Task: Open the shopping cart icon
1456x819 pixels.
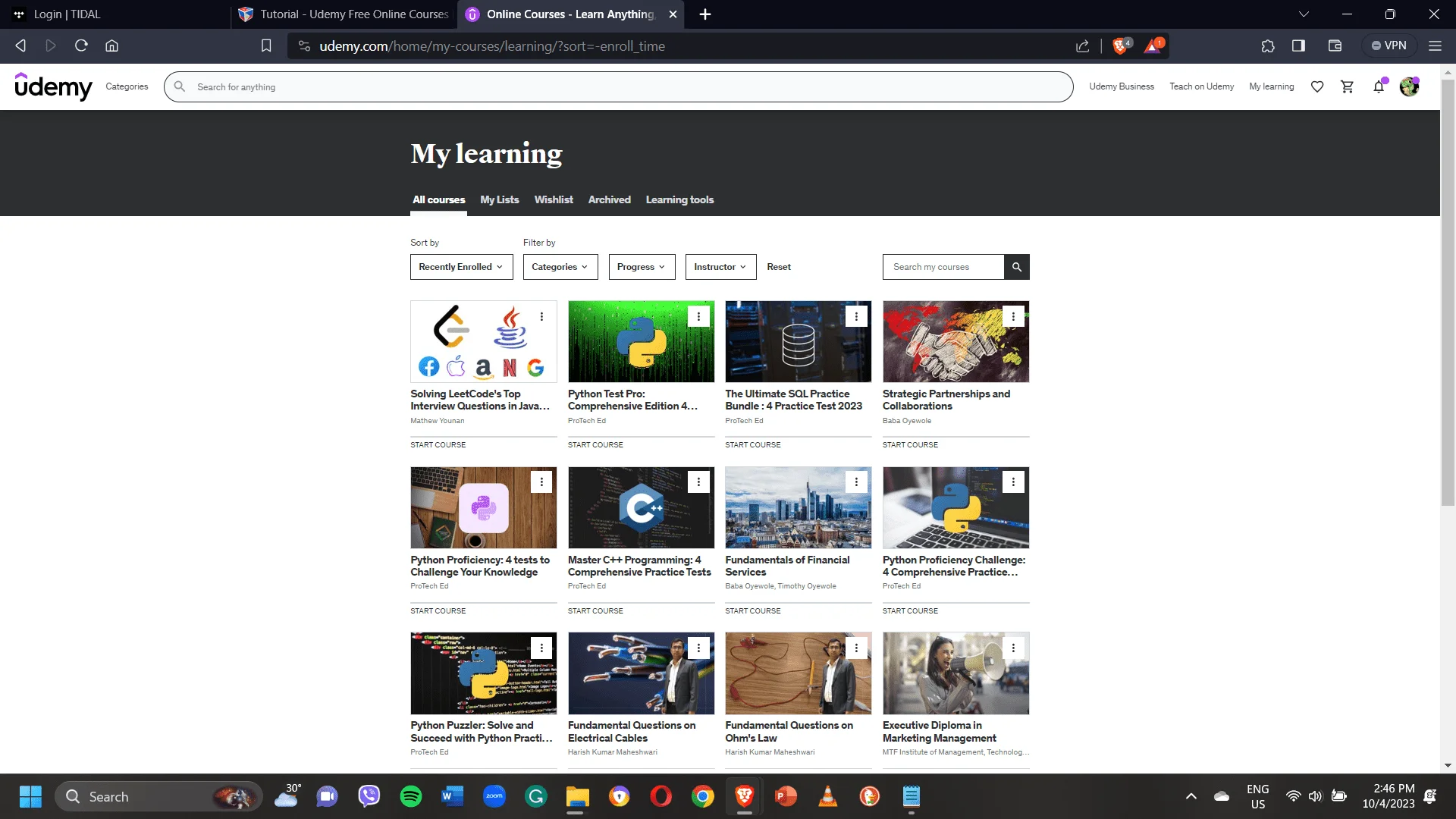Action: pyautogui.click(x=1348, y=87)
